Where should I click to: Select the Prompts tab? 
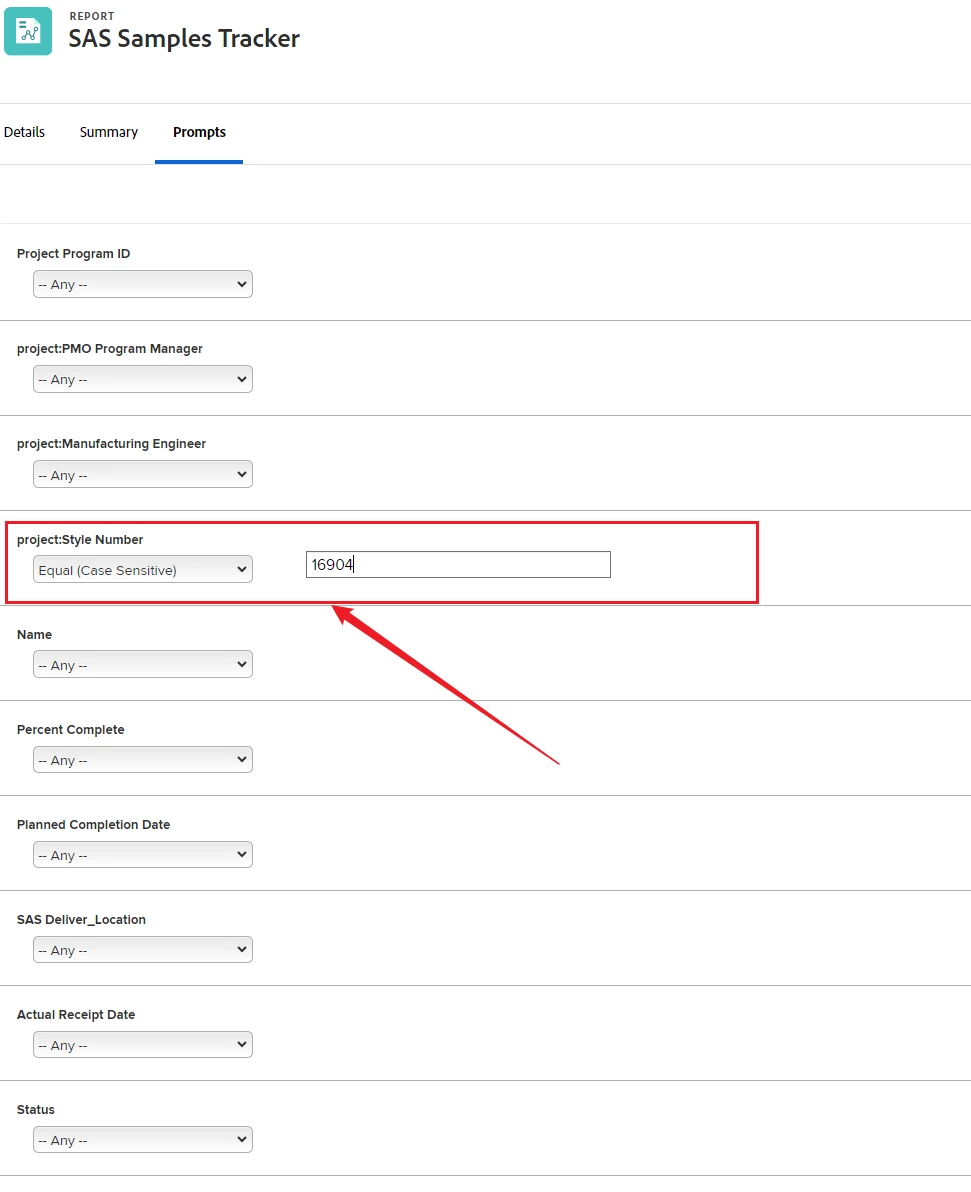click(x=199, y=132)
